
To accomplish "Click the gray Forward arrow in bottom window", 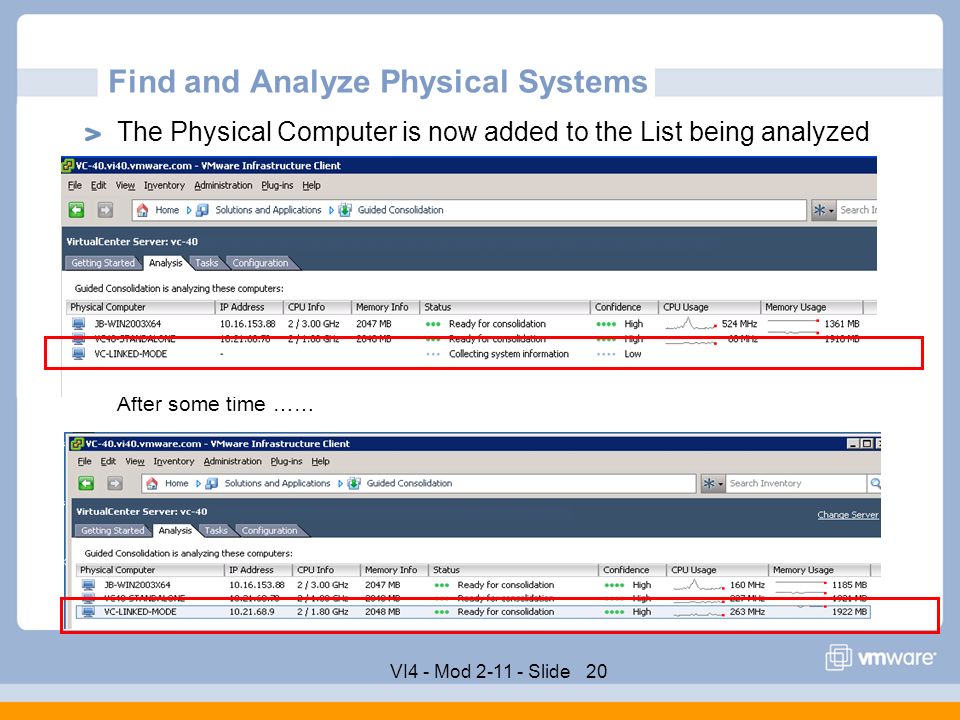I will coord(114,483).
